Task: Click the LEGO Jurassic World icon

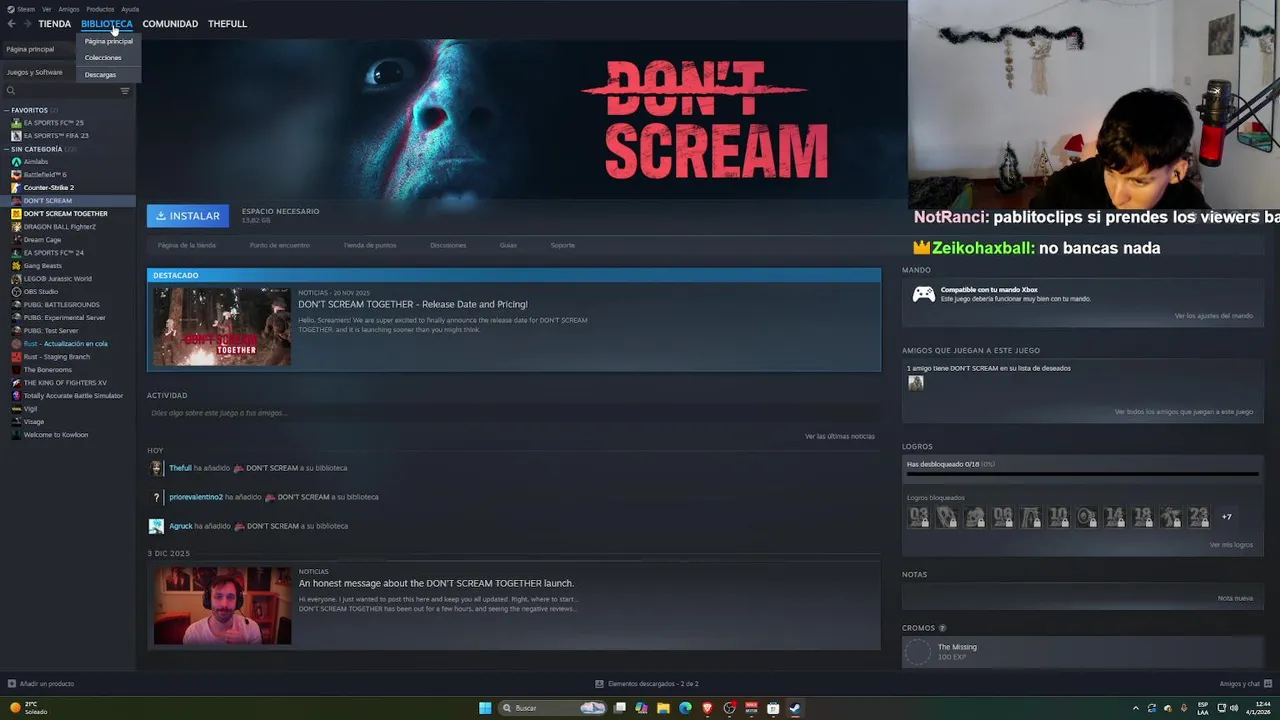Action: 16,279
